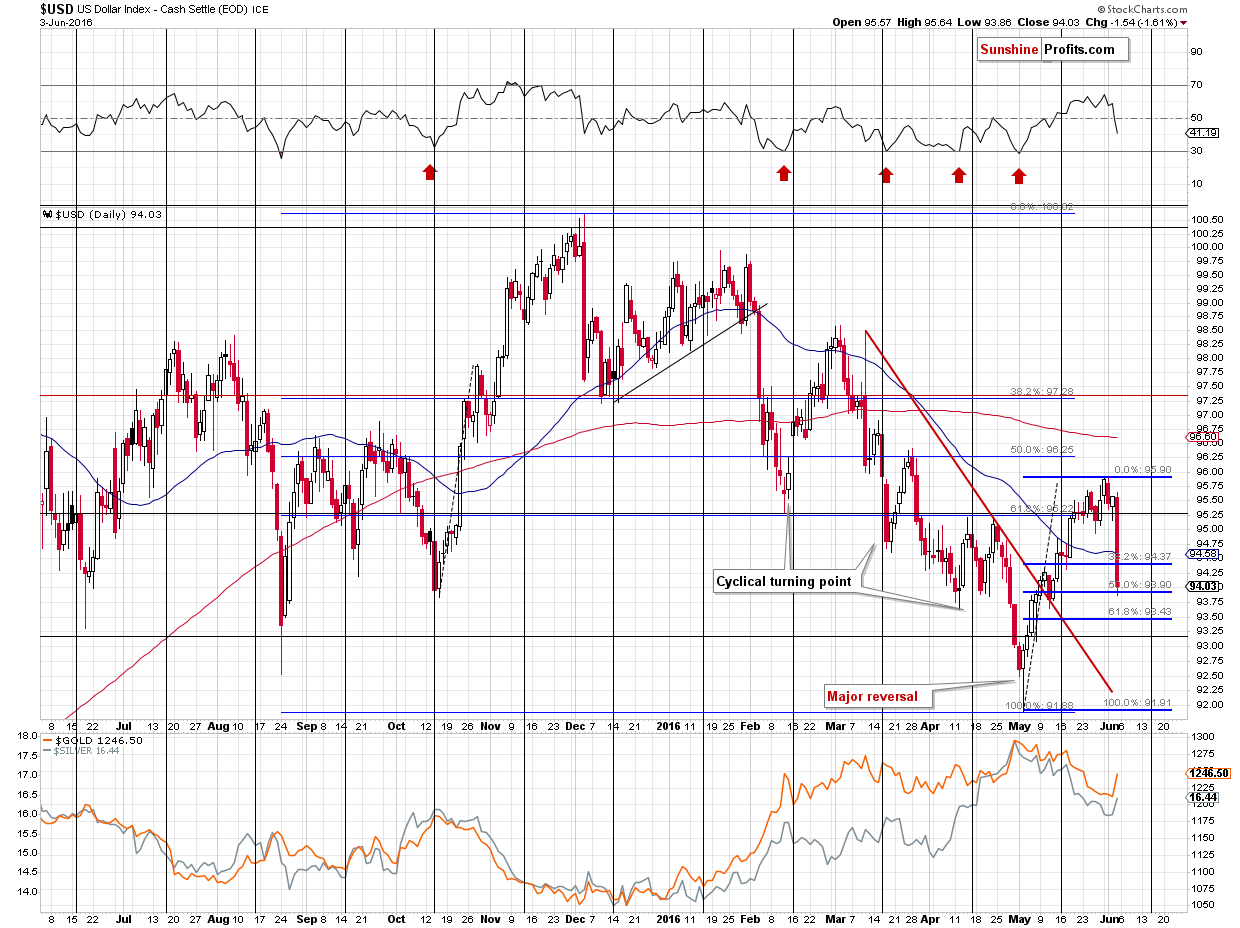This screenshot has height=928, width=1240.
Task: Click the '50.0%: 96.25' Fibonacci label
Action: [x=1043, y=450]
